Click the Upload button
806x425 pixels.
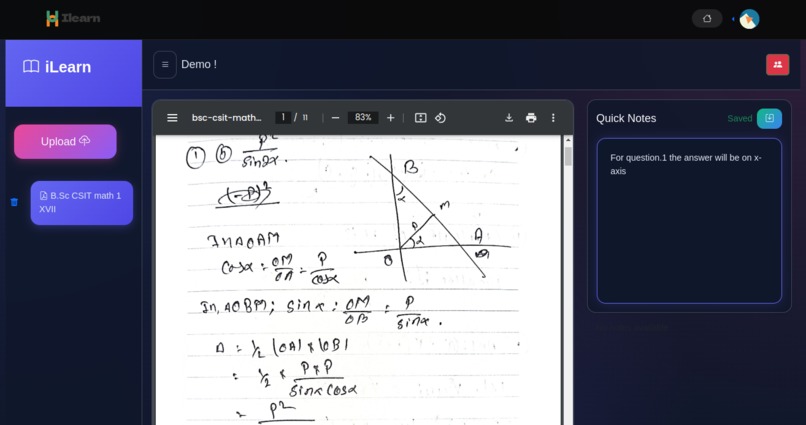click(x=65, y=141)
